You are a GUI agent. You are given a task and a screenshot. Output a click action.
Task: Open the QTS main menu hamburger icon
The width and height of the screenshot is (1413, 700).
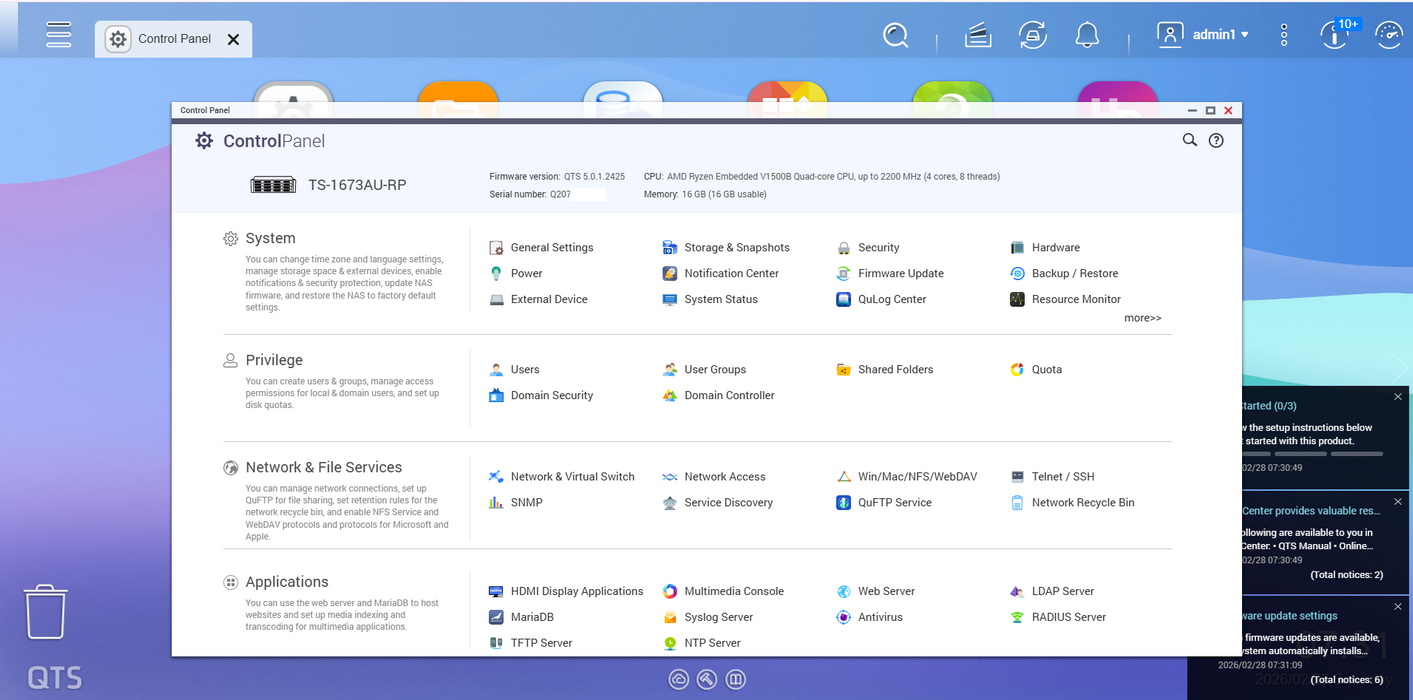coord(59,34)
